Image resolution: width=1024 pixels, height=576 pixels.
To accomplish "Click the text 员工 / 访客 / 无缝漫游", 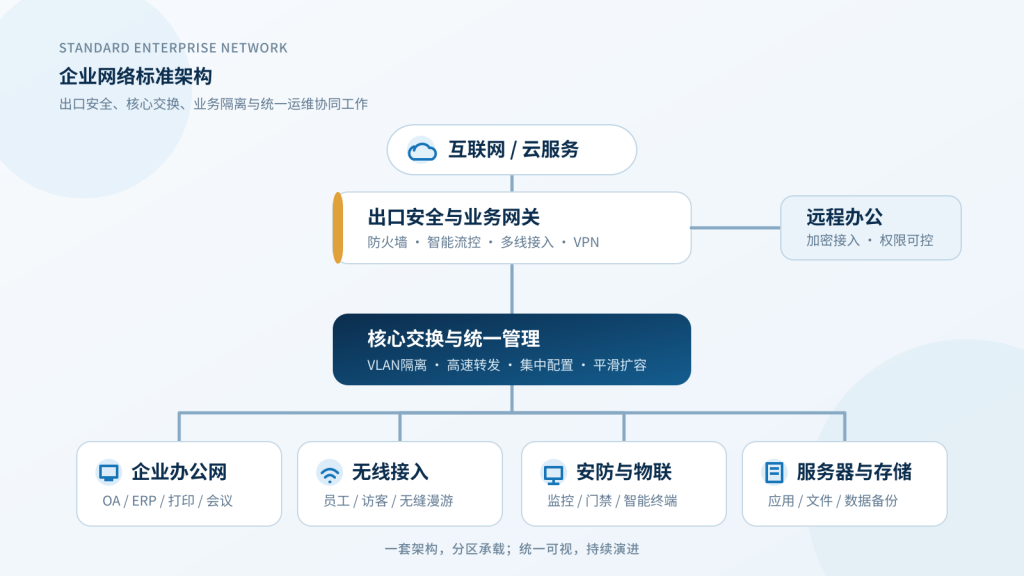I will tap(388, 501).
